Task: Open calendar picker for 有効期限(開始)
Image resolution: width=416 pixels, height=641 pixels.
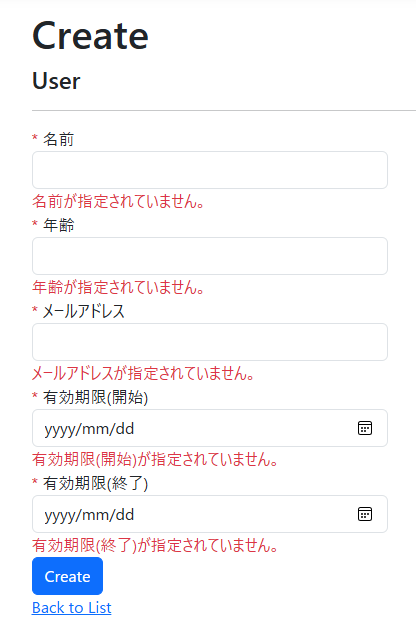Action: [x=365, y=428]
